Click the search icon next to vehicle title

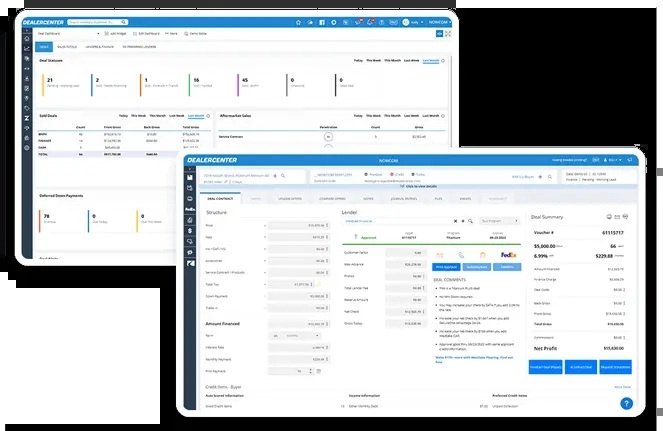[283, 176]
